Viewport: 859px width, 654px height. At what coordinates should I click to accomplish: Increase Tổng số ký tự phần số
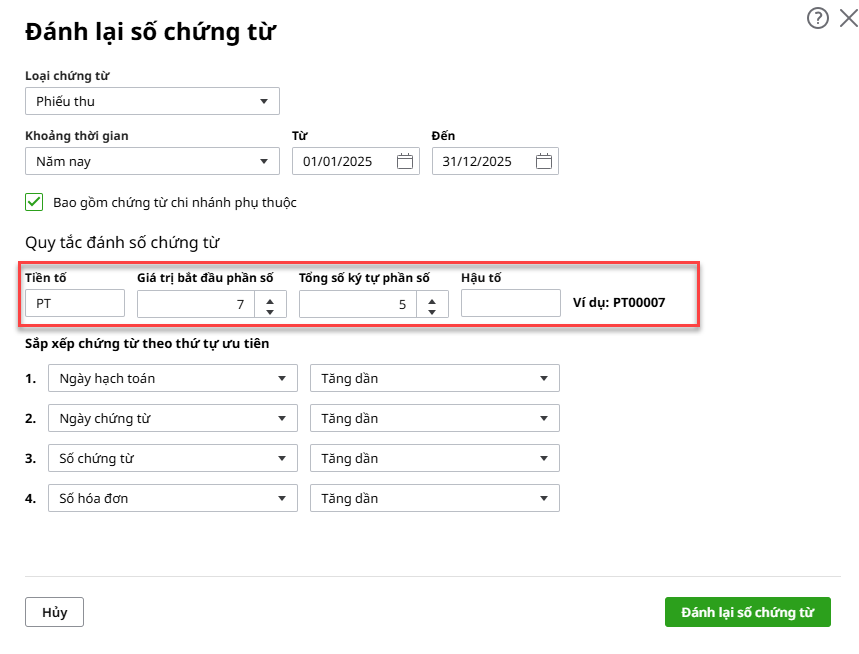click(432, 298)
